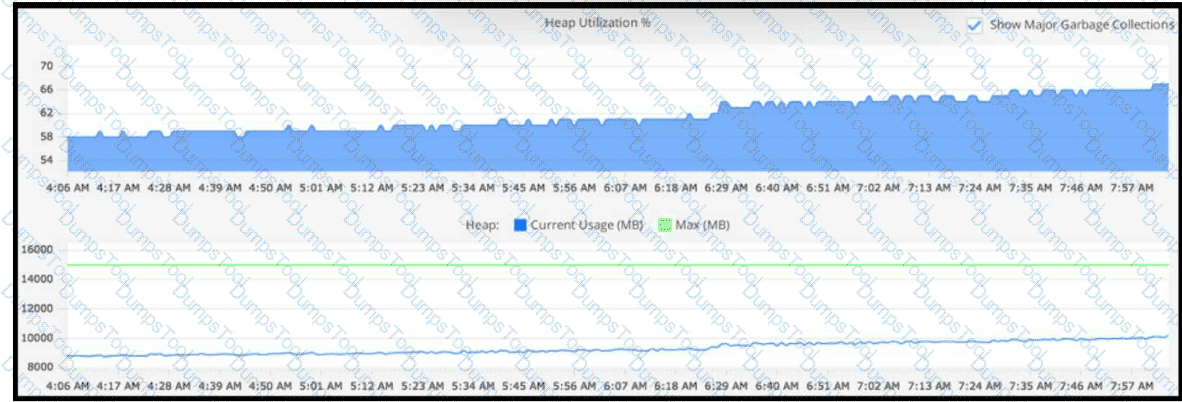Viewport: 1182px width, 402px height.
Task: Click the Heap Utilization % chart title
Action: click(597, 23)
